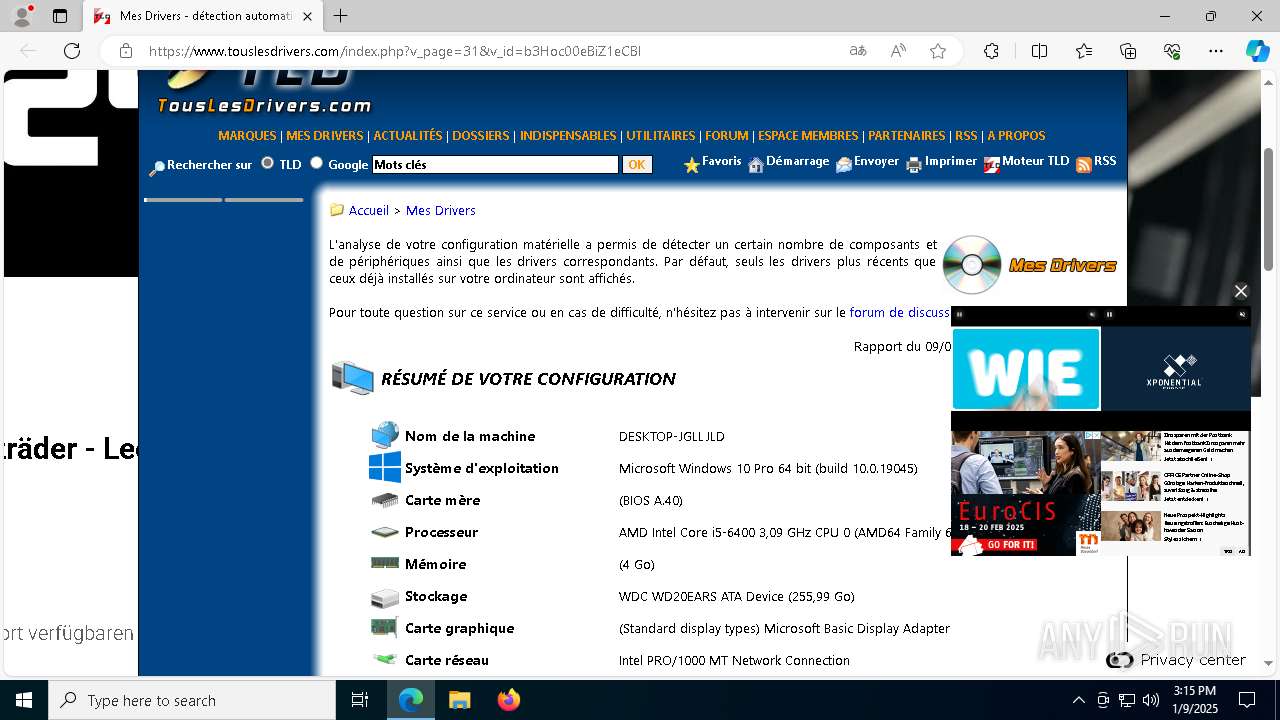This screenshot has height=720, width=1280.
Task: Click the OK search button
Action: pos(637,165)
